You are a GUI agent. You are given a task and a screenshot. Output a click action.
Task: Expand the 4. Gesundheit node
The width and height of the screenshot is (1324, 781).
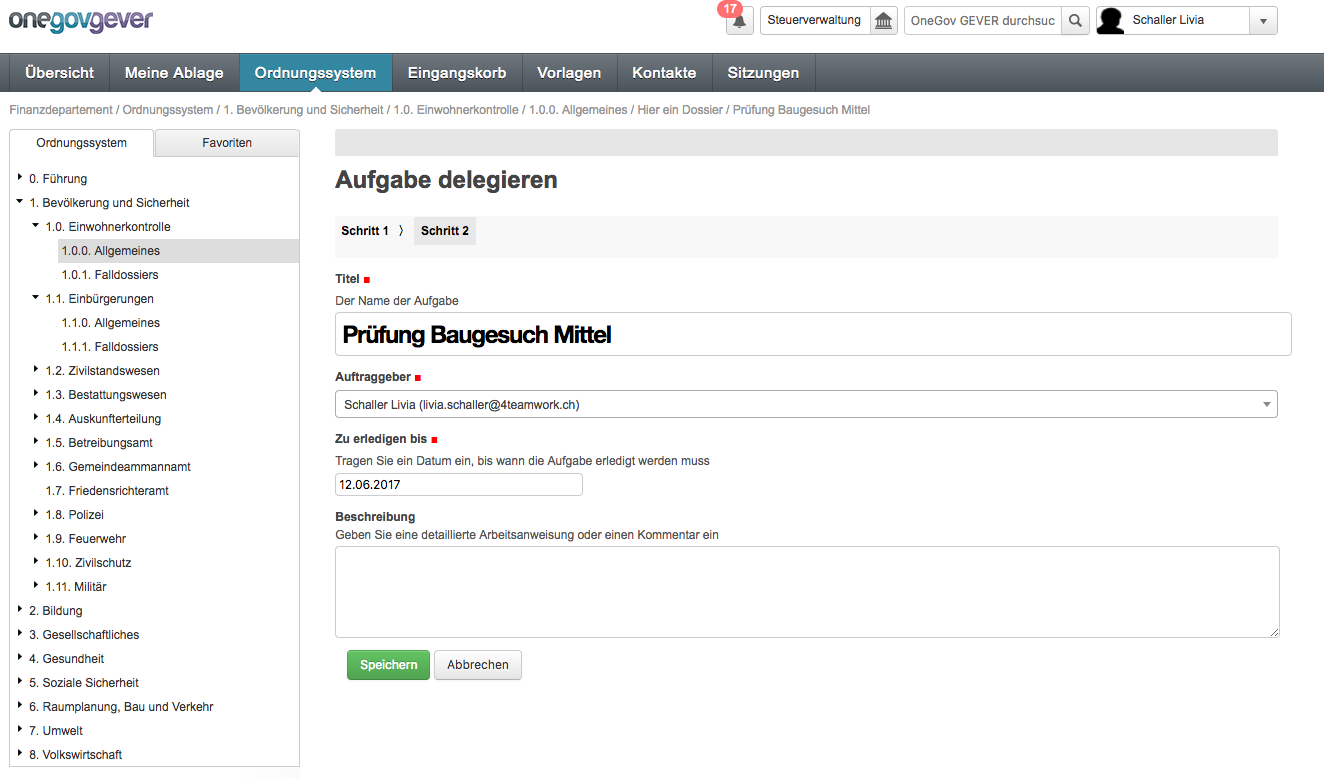tap(20, 658)
